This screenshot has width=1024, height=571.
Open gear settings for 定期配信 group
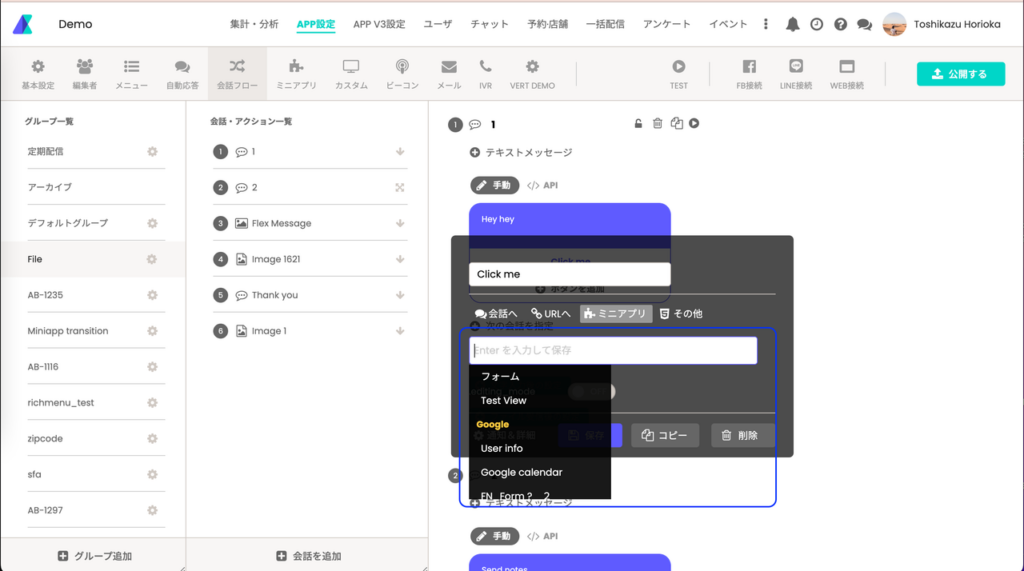(152, 152)
